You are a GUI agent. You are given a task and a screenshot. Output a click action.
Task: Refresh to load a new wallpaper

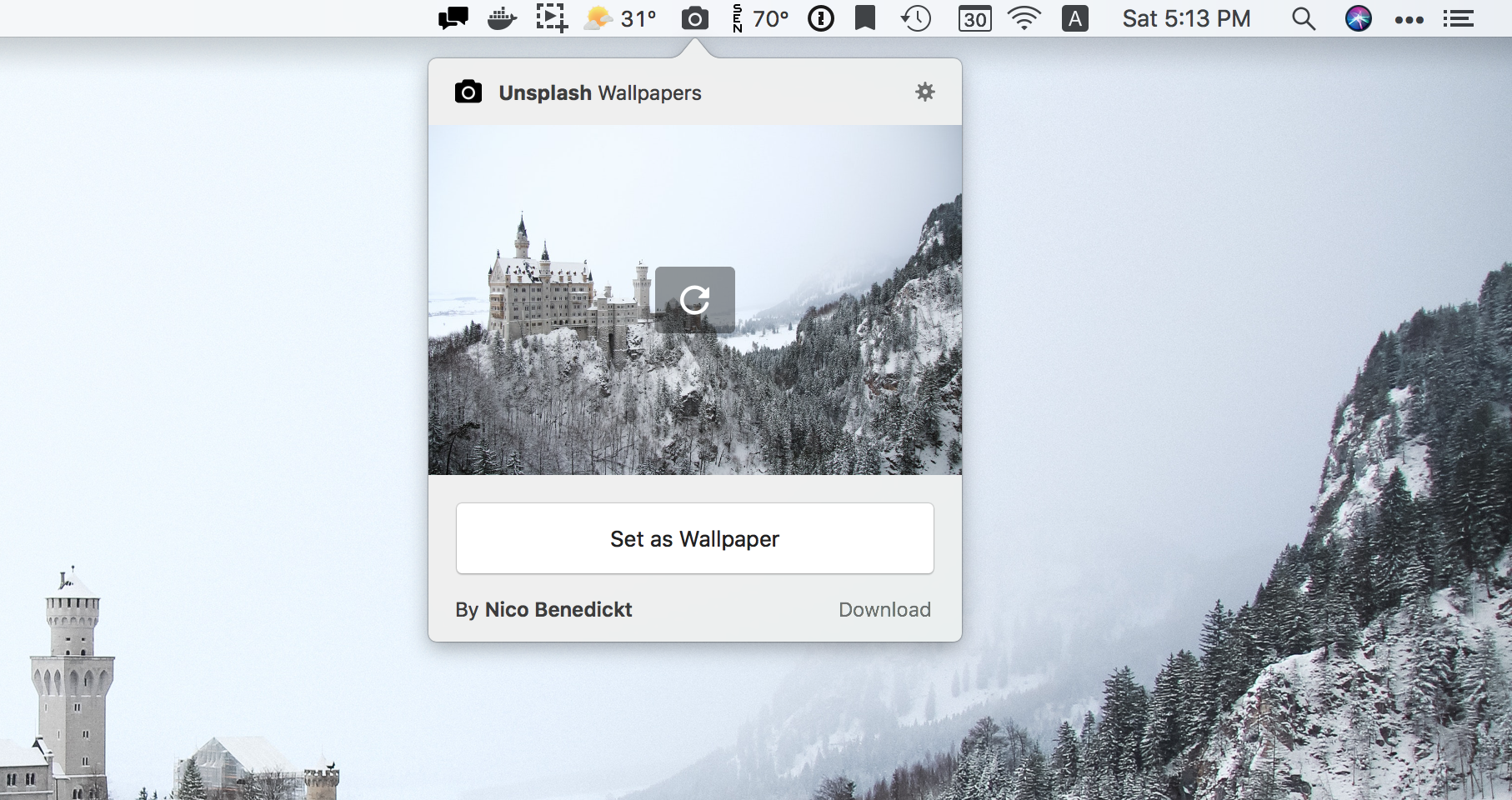tap(694, 299)
